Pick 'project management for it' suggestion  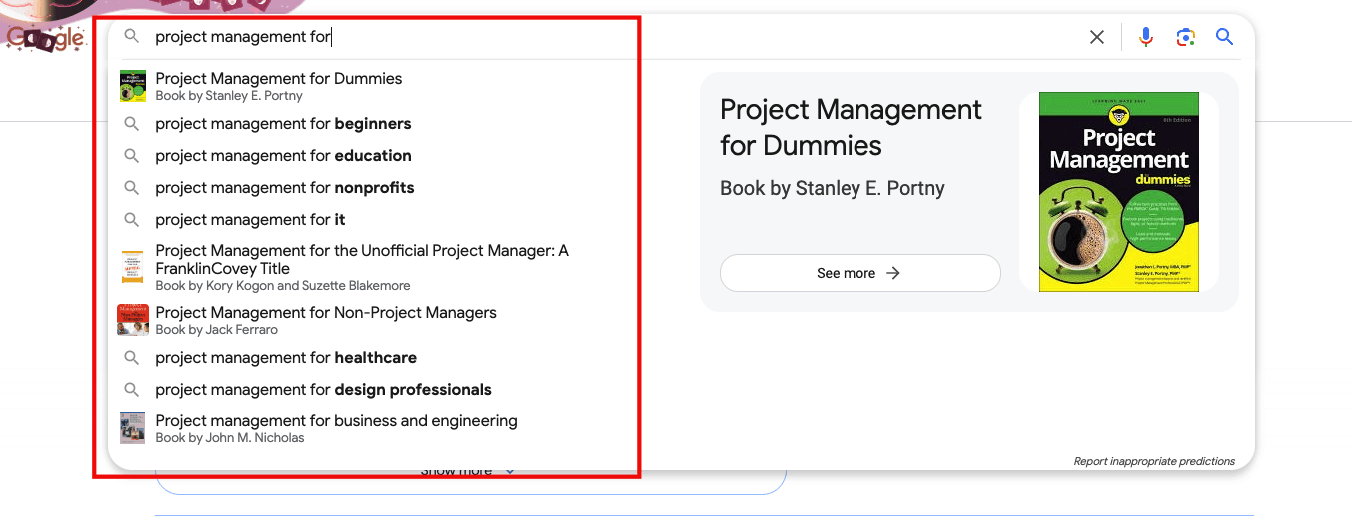(x=250, y=220)
